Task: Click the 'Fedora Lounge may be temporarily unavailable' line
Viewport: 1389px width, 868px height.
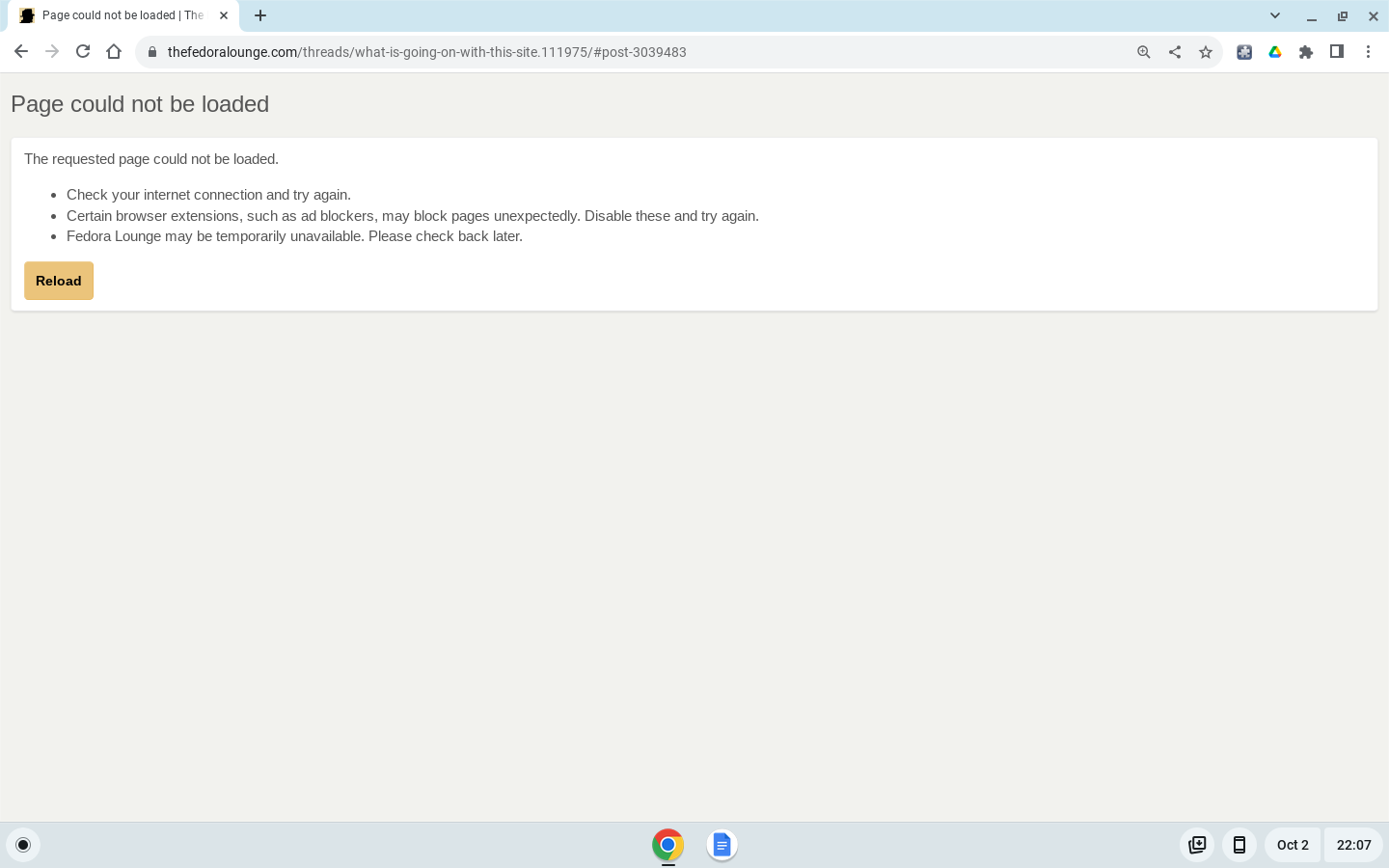Action: click(294, 236)
